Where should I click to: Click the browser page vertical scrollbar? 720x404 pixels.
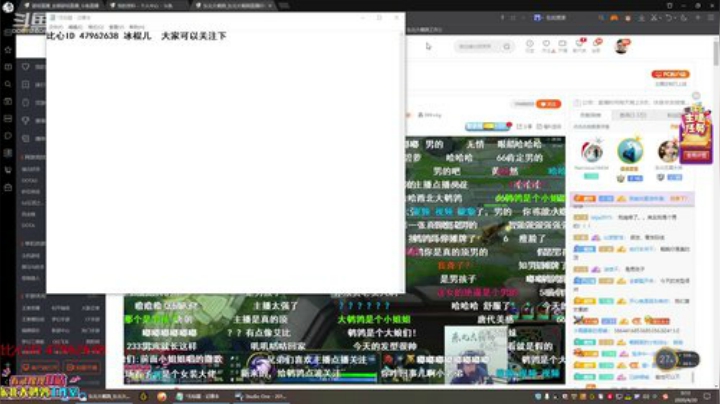[715, 53]
